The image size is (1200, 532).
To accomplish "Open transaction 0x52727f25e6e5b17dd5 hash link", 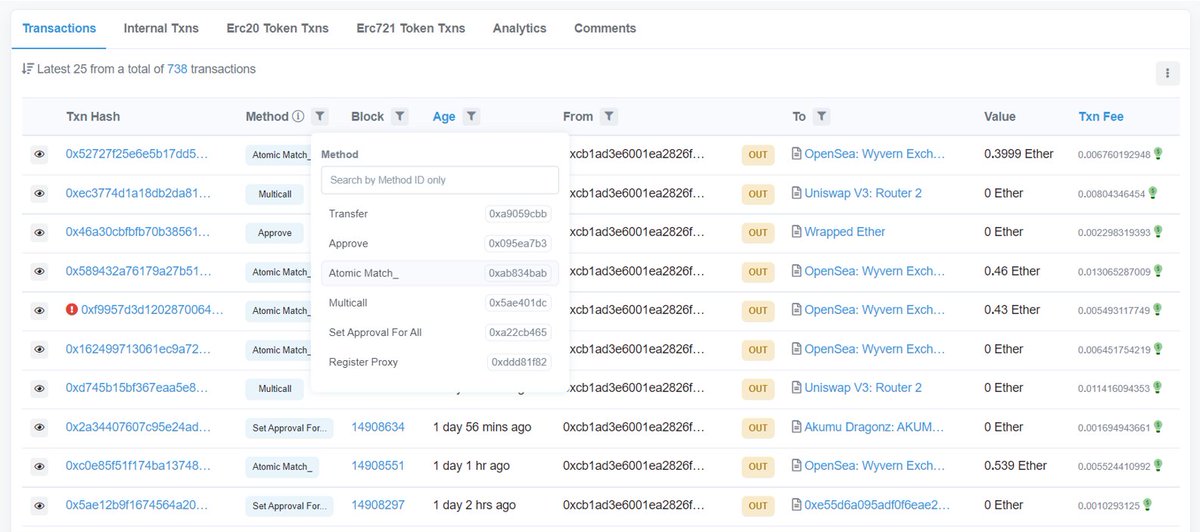I will [137, 154].
